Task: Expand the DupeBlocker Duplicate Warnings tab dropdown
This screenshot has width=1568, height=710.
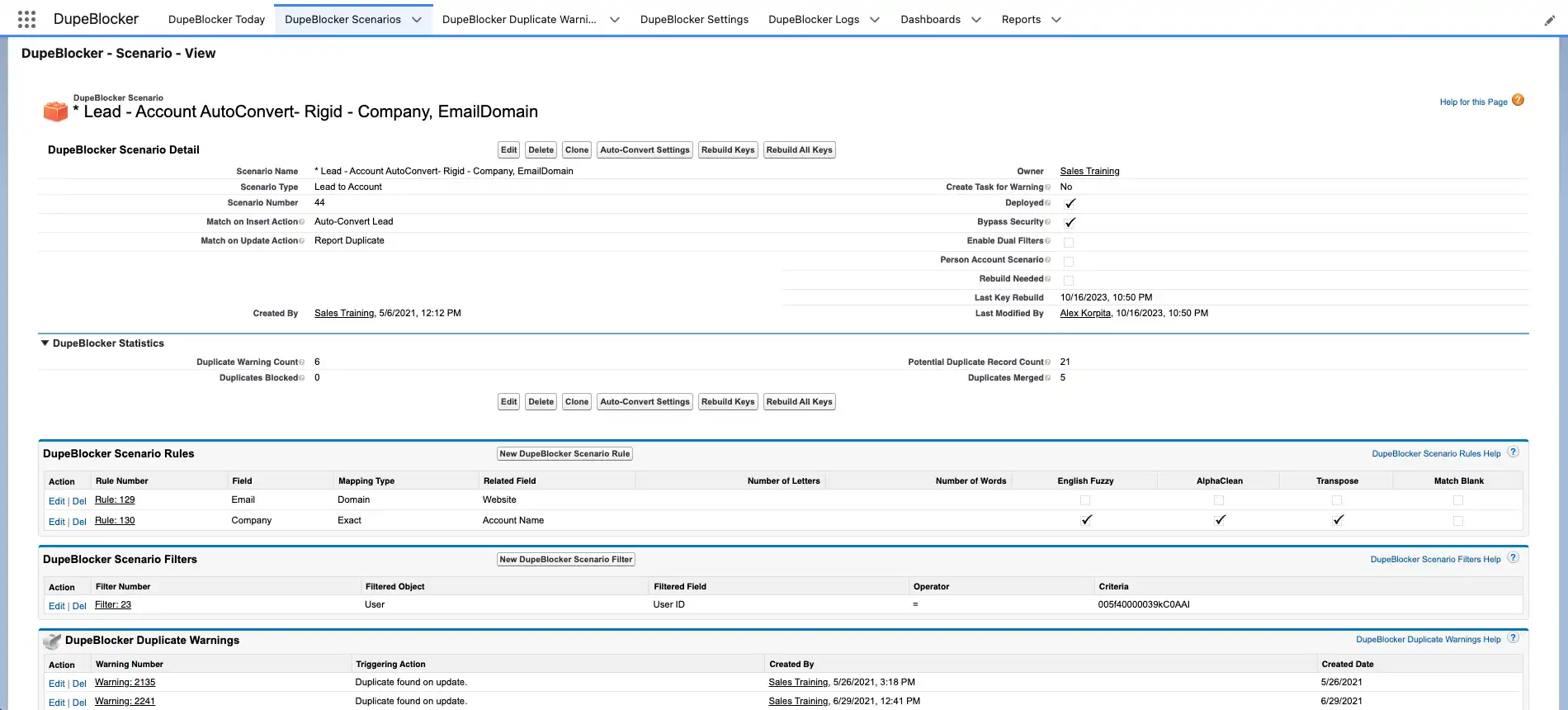Action: click(615, 20)
